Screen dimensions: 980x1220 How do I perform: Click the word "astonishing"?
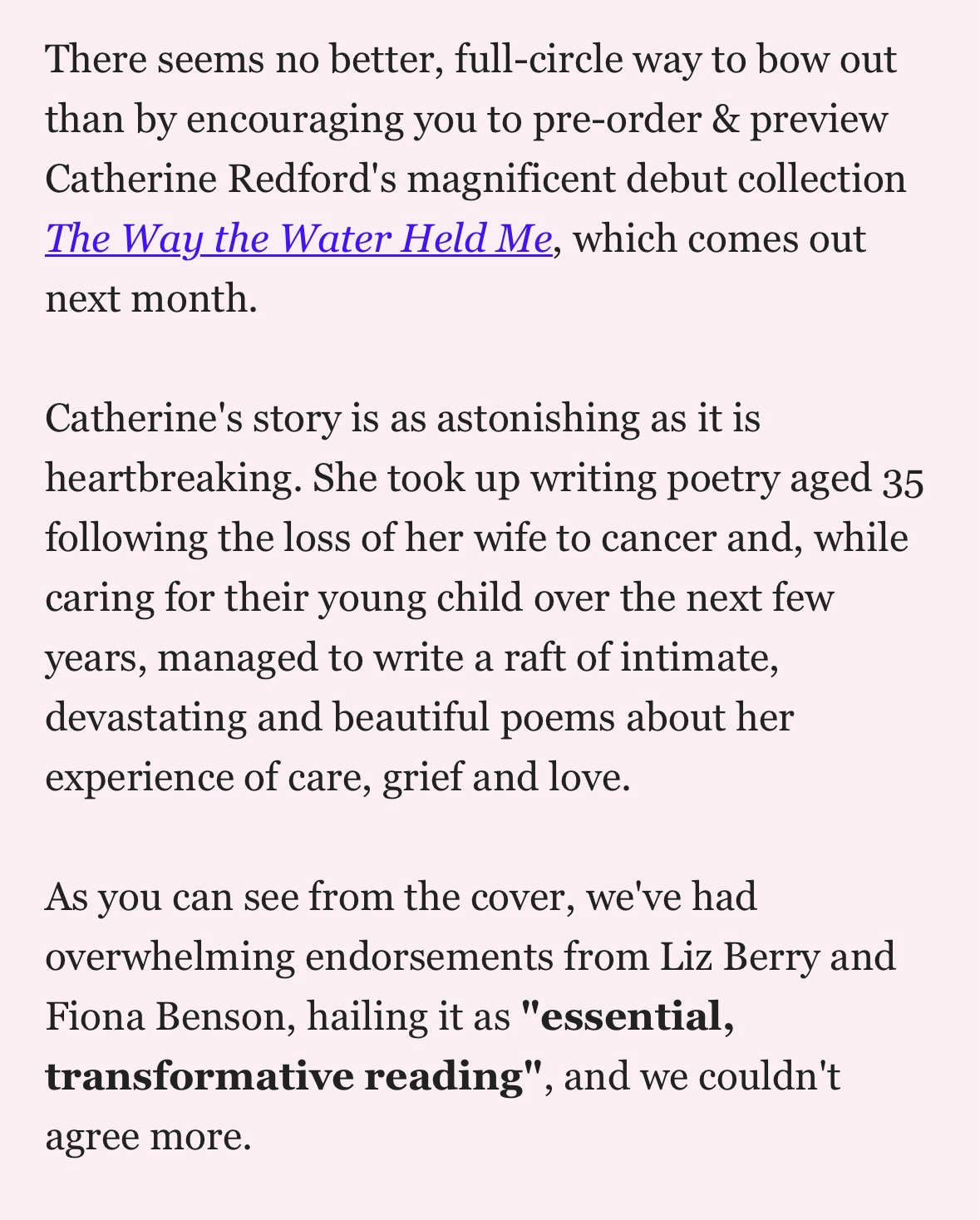[537, 418]
